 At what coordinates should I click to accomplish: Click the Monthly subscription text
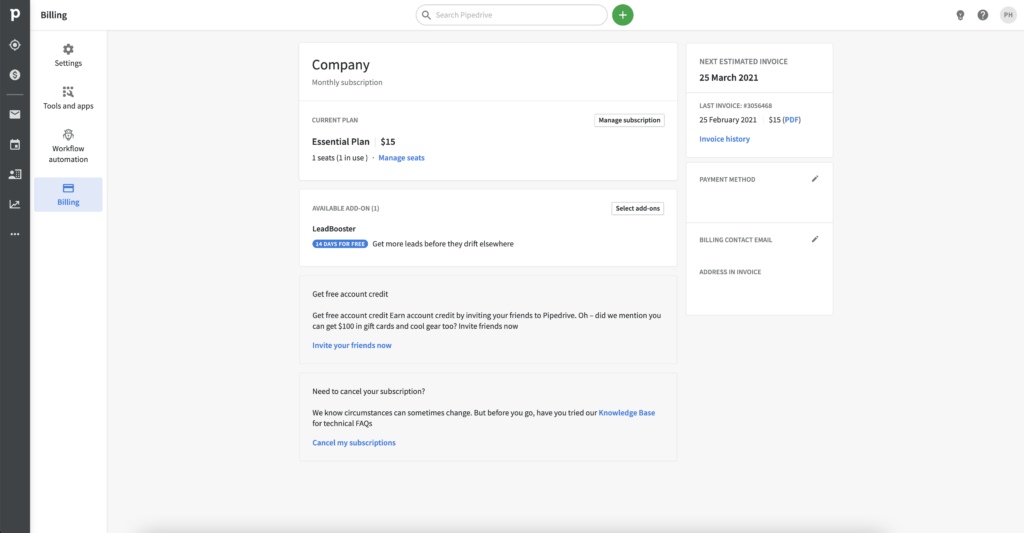tap(347, 83)
